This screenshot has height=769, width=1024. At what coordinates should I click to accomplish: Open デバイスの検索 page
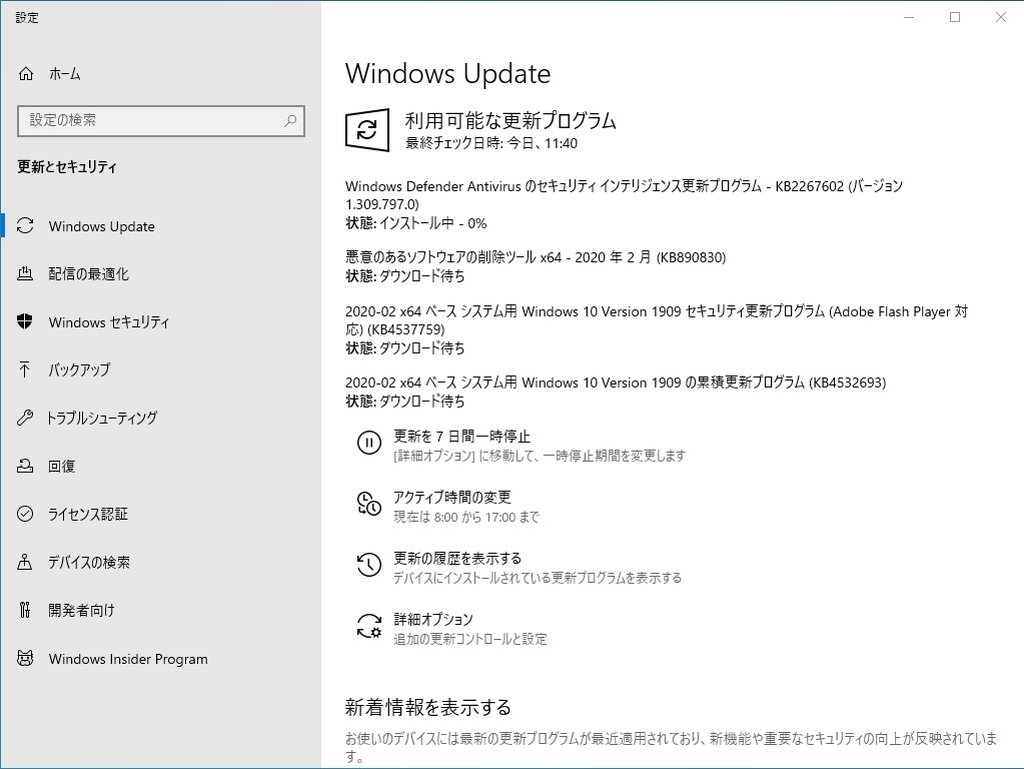coord(161,562)
